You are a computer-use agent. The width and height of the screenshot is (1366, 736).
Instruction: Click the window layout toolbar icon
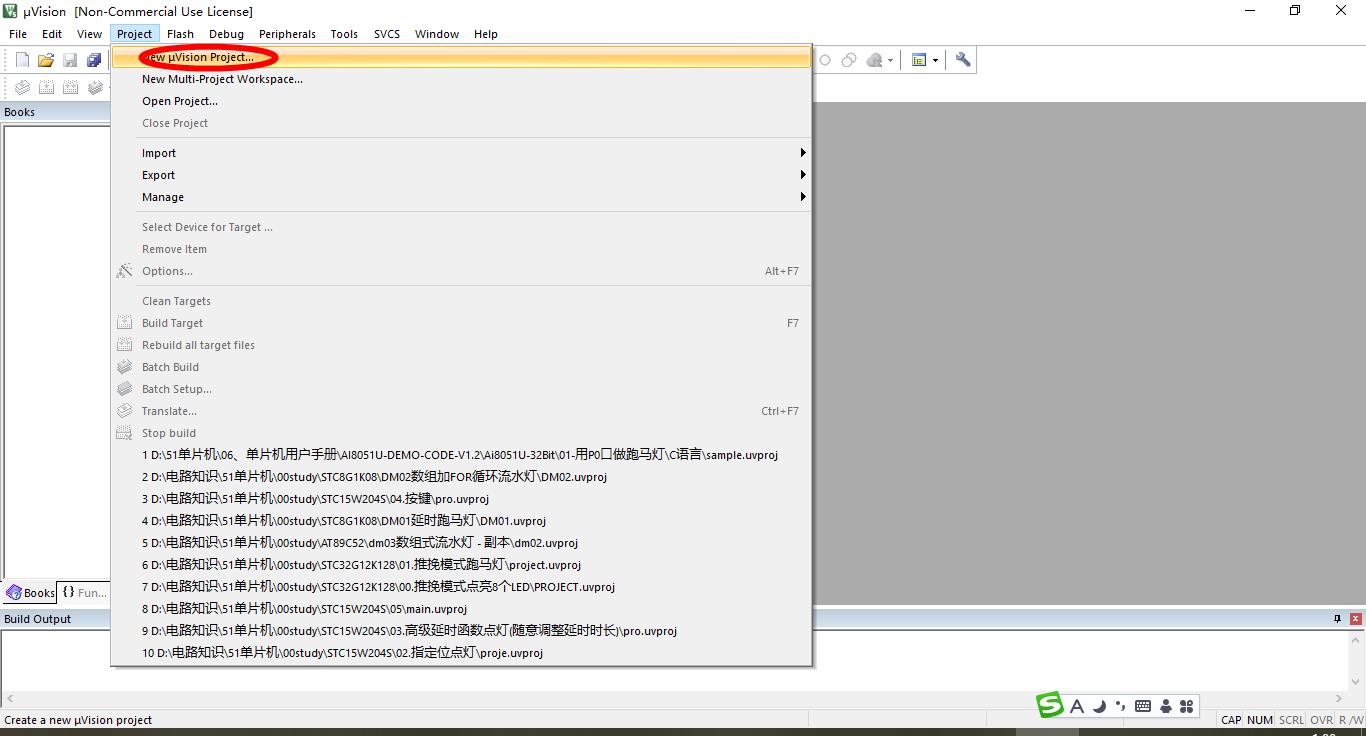tap(919, 60)
